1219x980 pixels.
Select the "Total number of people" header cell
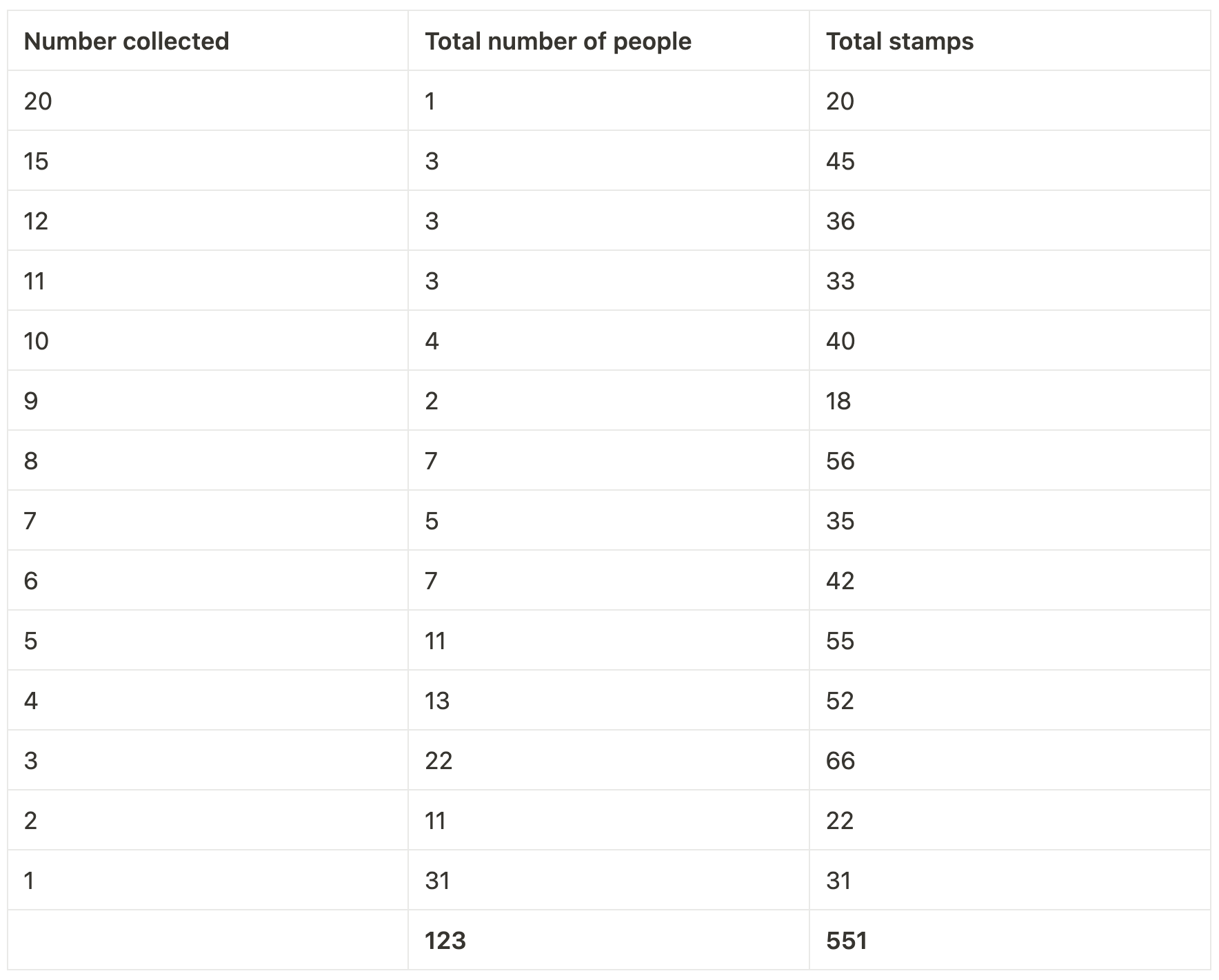[558, 41]
